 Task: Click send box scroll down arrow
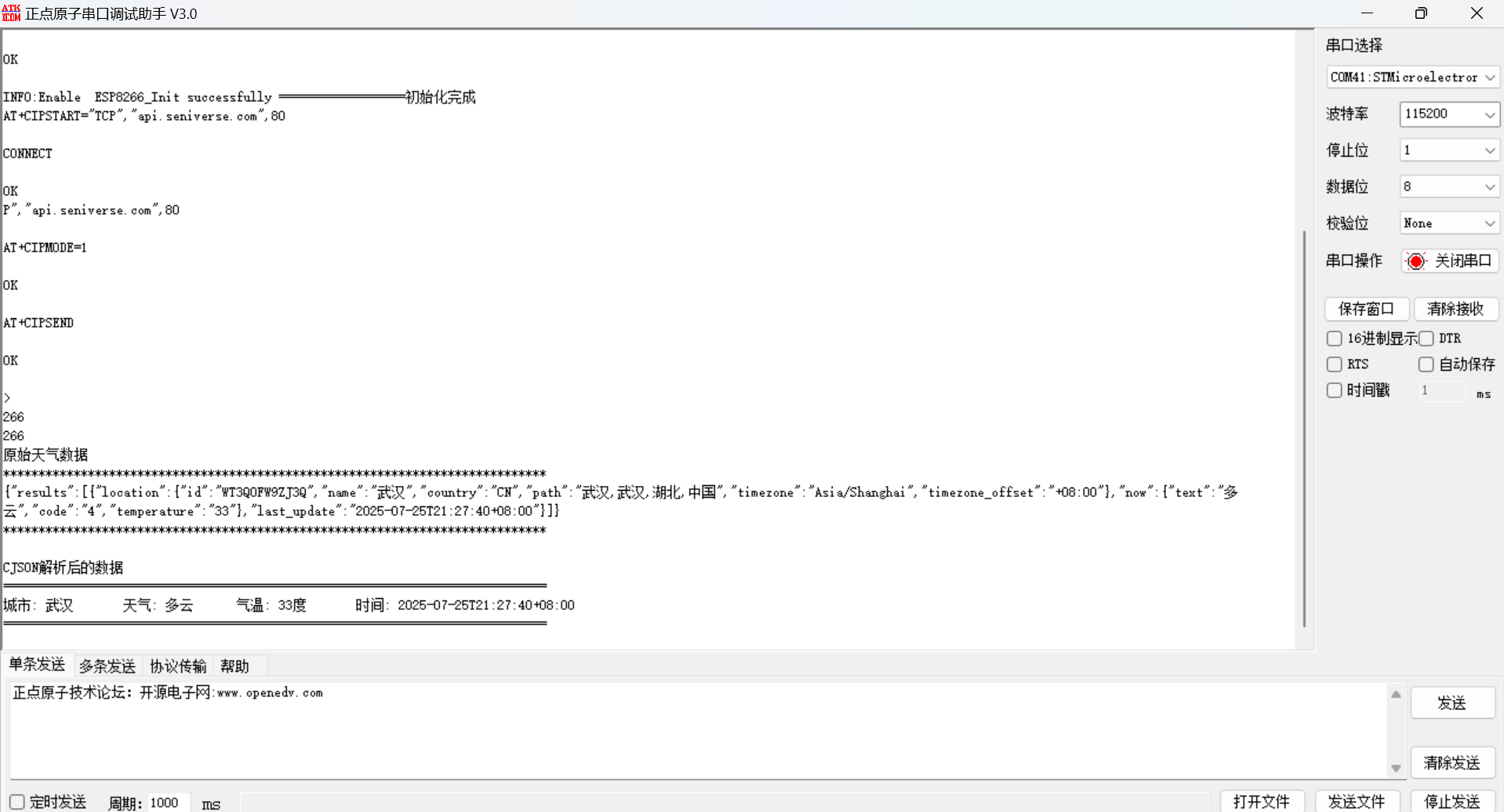pyautogui.click(x=1396, y=768)
